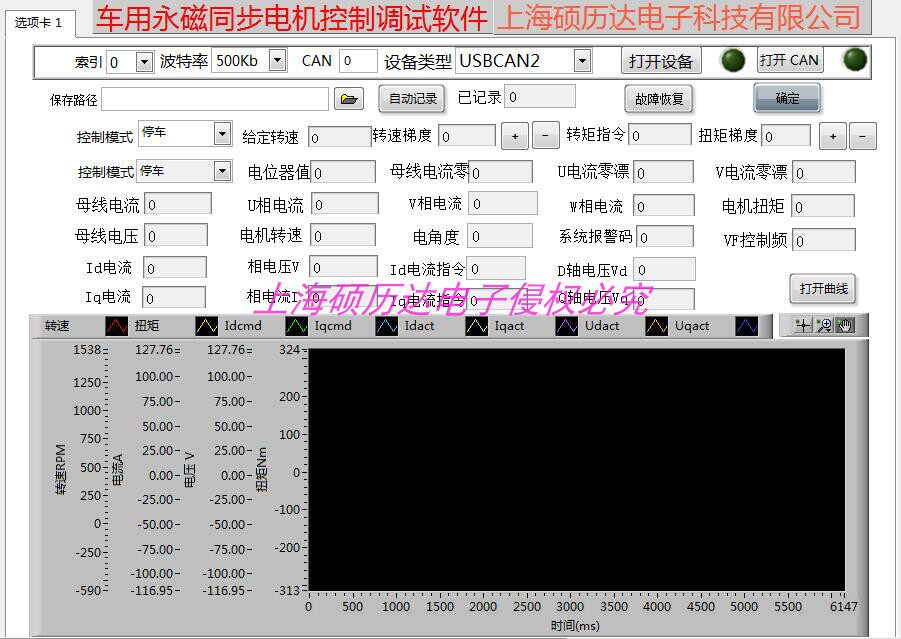Screen dimensions: 901x639
Task: Click the Id电流指令 value field
Action: pyautogui.click(x=496, y=268)
